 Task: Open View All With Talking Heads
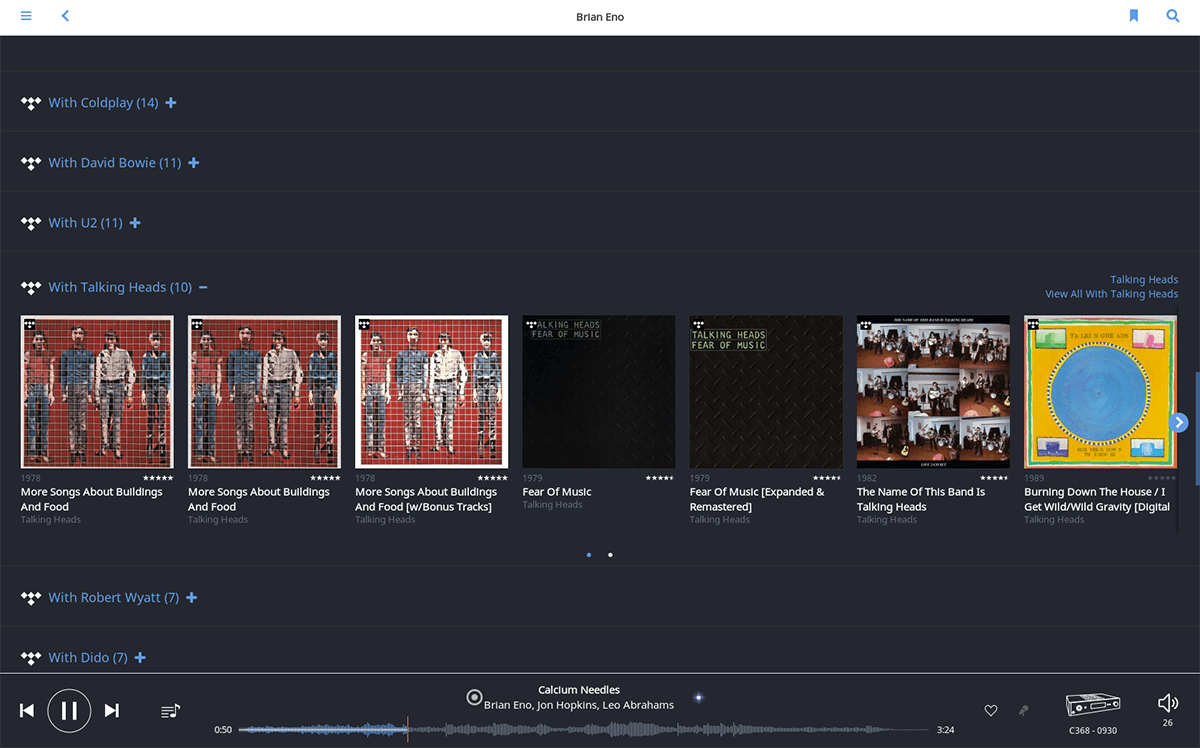[x=1112, y=294]
